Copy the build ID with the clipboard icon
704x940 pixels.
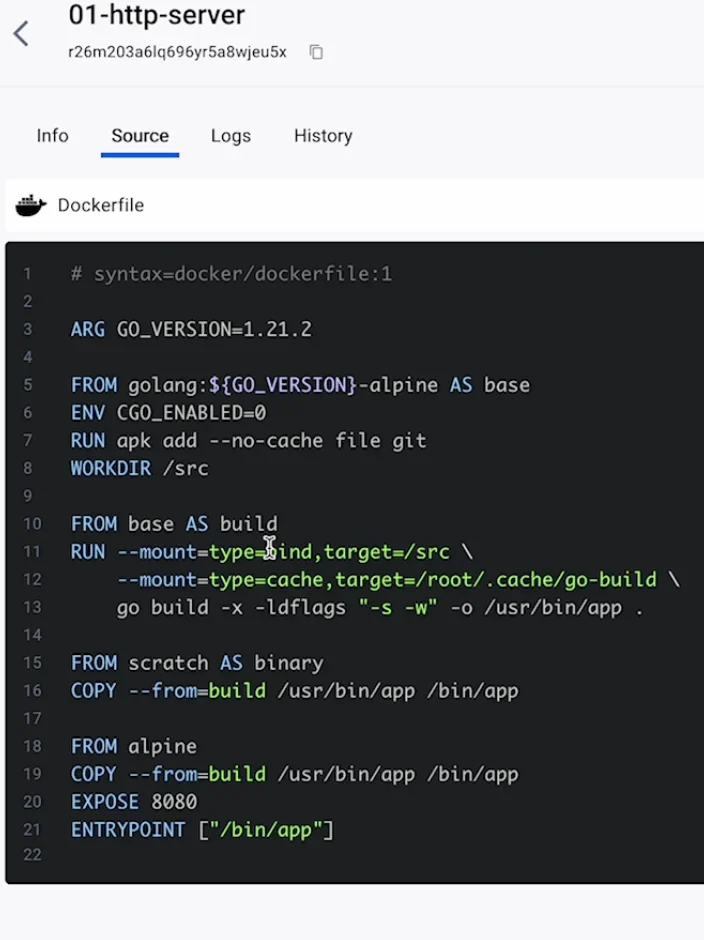click(x=316, y=52)
